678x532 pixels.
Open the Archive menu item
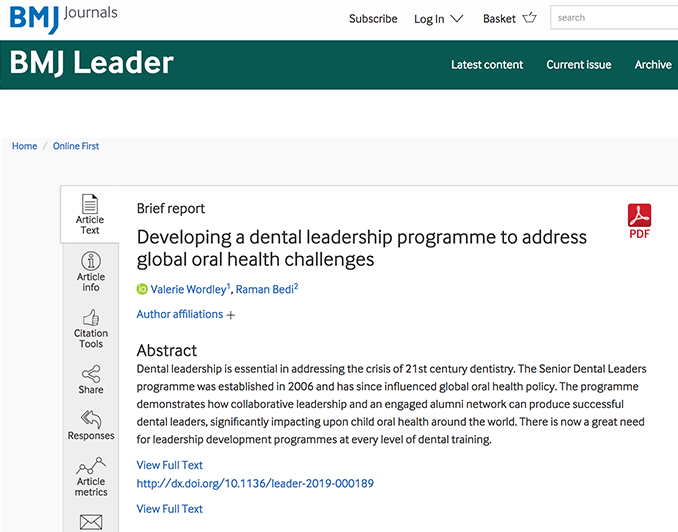(653, 65)
